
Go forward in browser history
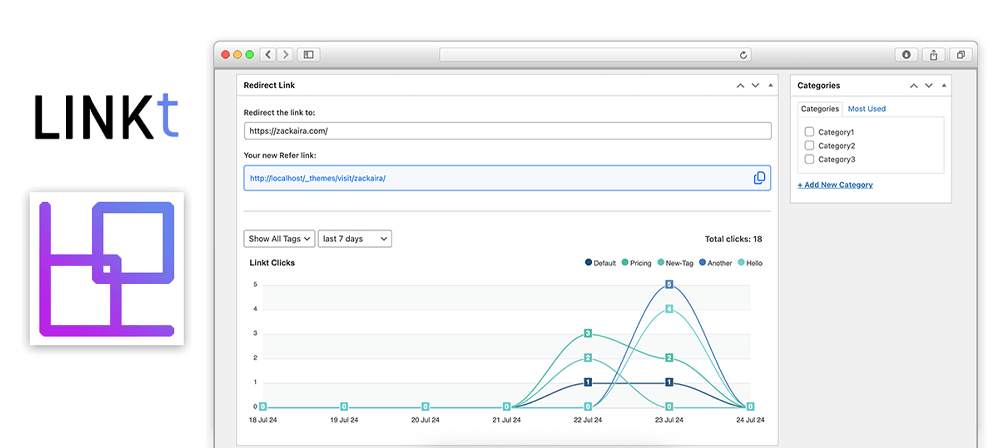point(285,54)
